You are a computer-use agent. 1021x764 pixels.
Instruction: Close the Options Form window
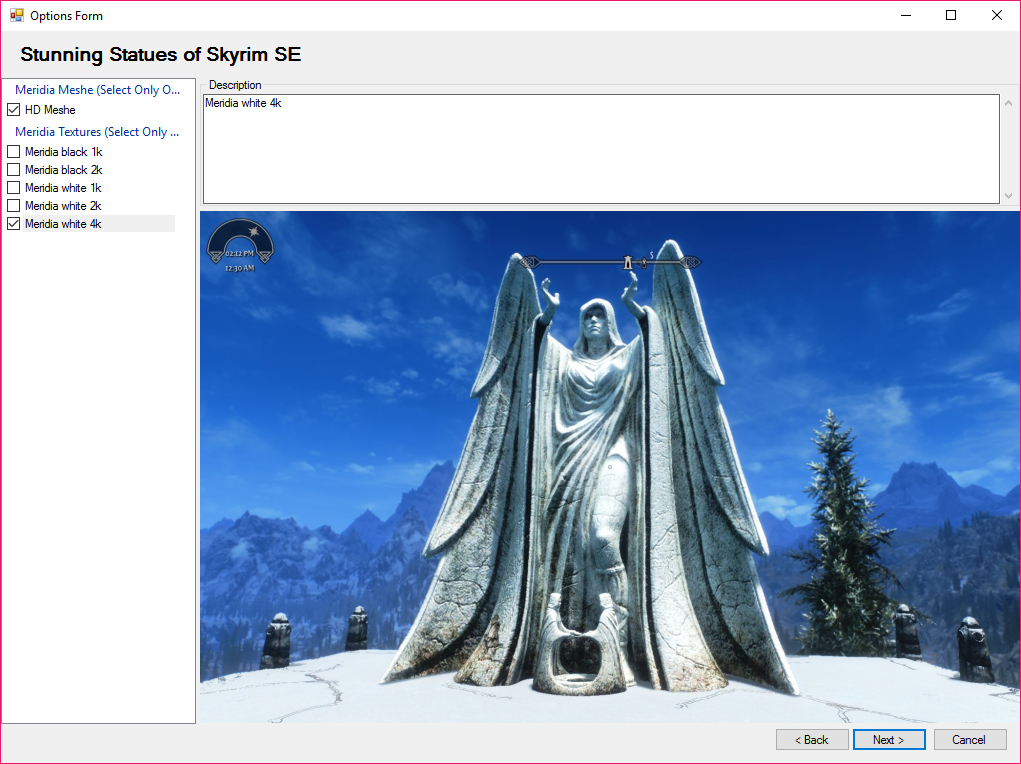click(x=997, y=15)
